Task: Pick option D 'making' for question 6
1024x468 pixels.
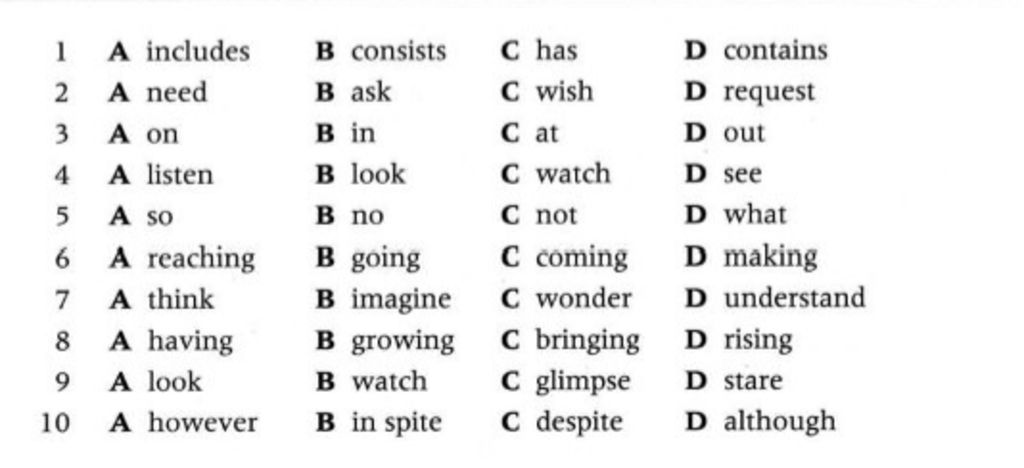Action: (x=770, y=257)
